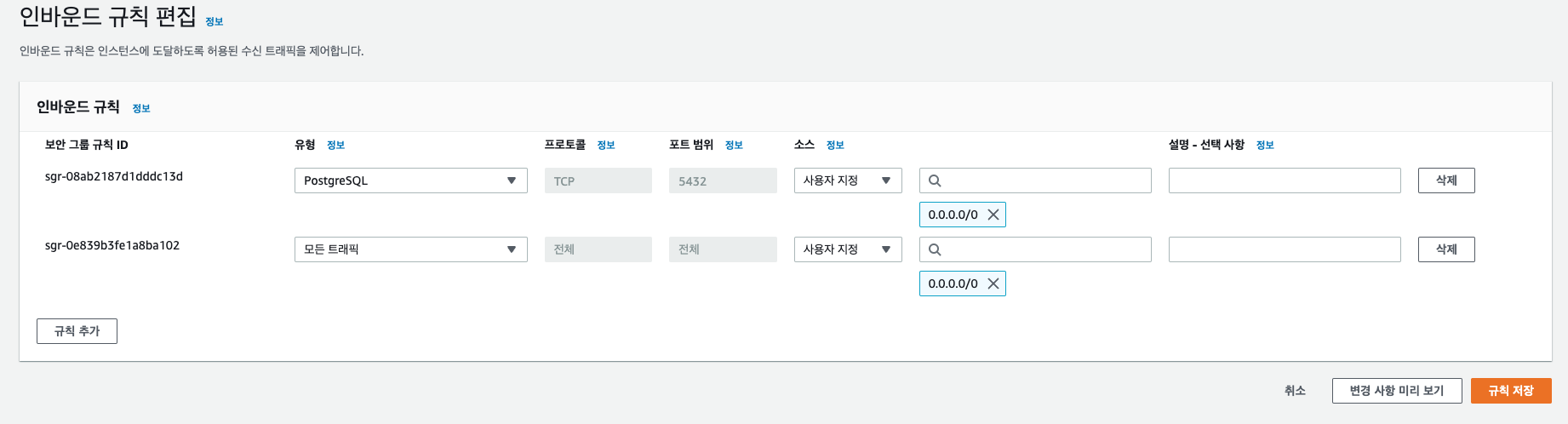Screen dimensions: 1568x424
Task: Remove 0.0.0.0/0 chip from 모든 트래픽 rule
Action: click(x=993, y=284)
